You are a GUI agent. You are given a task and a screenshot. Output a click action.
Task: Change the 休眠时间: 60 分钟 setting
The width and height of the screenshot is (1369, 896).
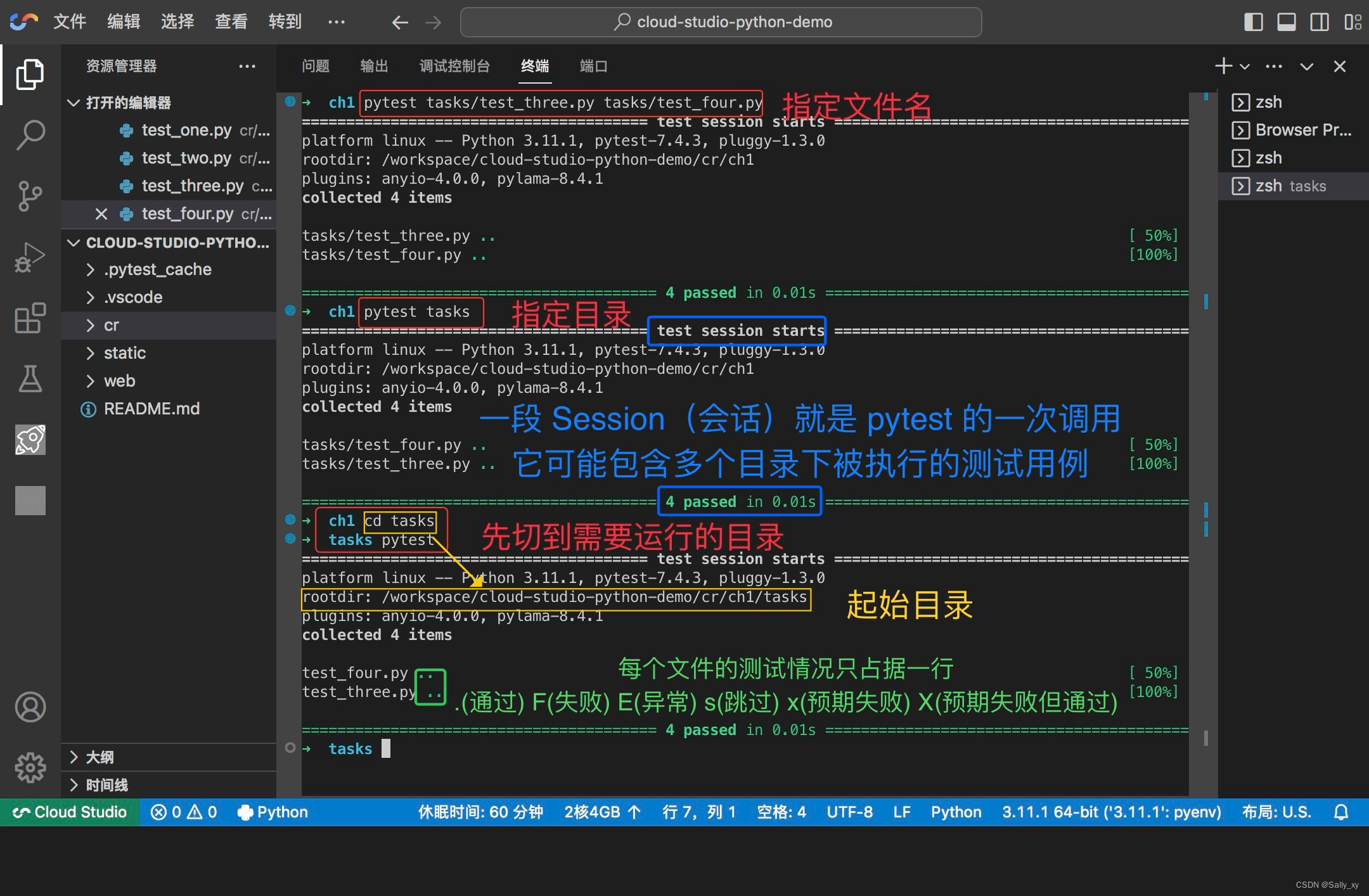(x=480, y=812)
